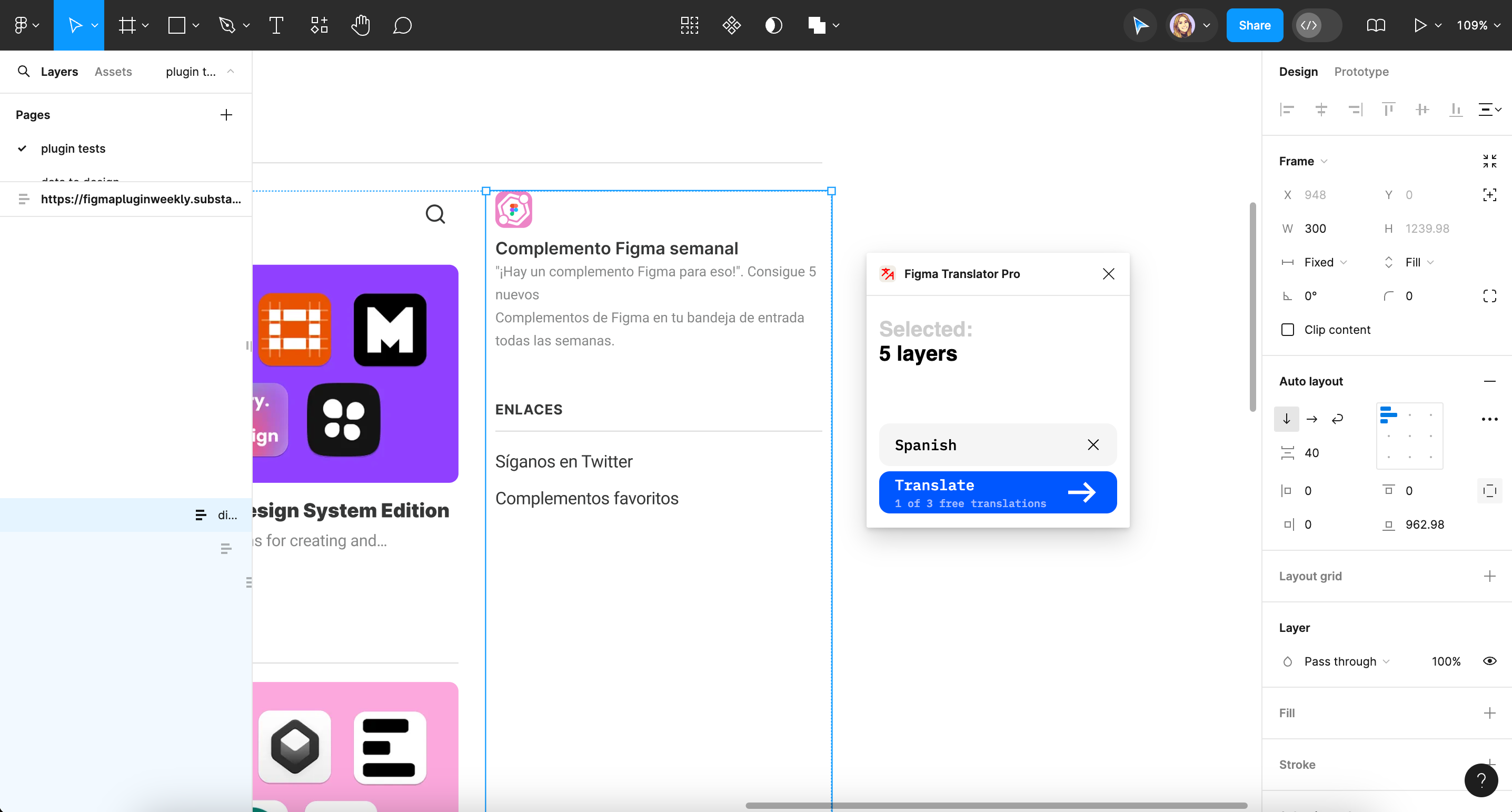The width and height of the screenshot is (1512, 812).
Task: Select the Text tool
Action: (x=276, y=25)
